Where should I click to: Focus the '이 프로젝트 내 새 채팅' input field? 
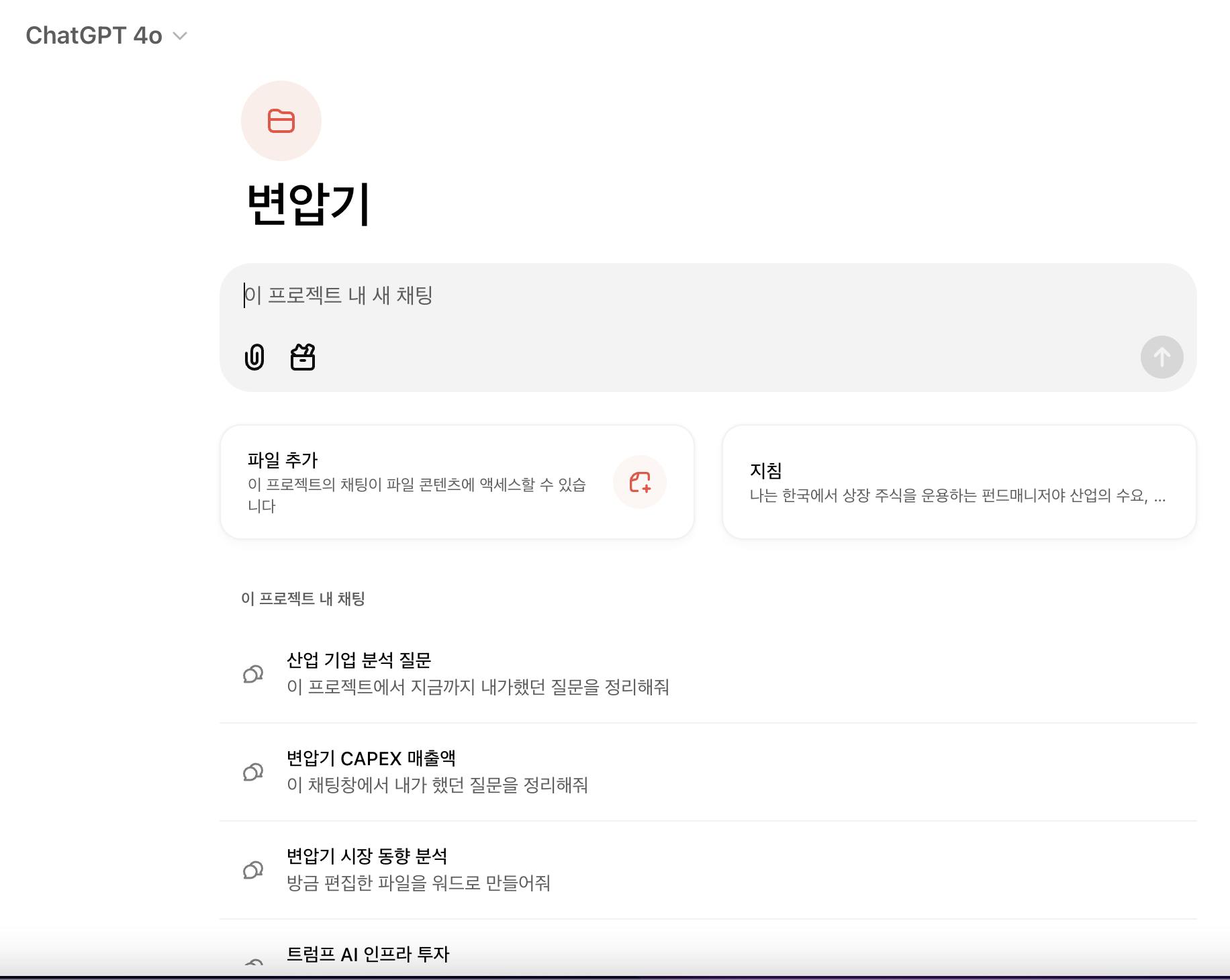click(x=708, y=295)
